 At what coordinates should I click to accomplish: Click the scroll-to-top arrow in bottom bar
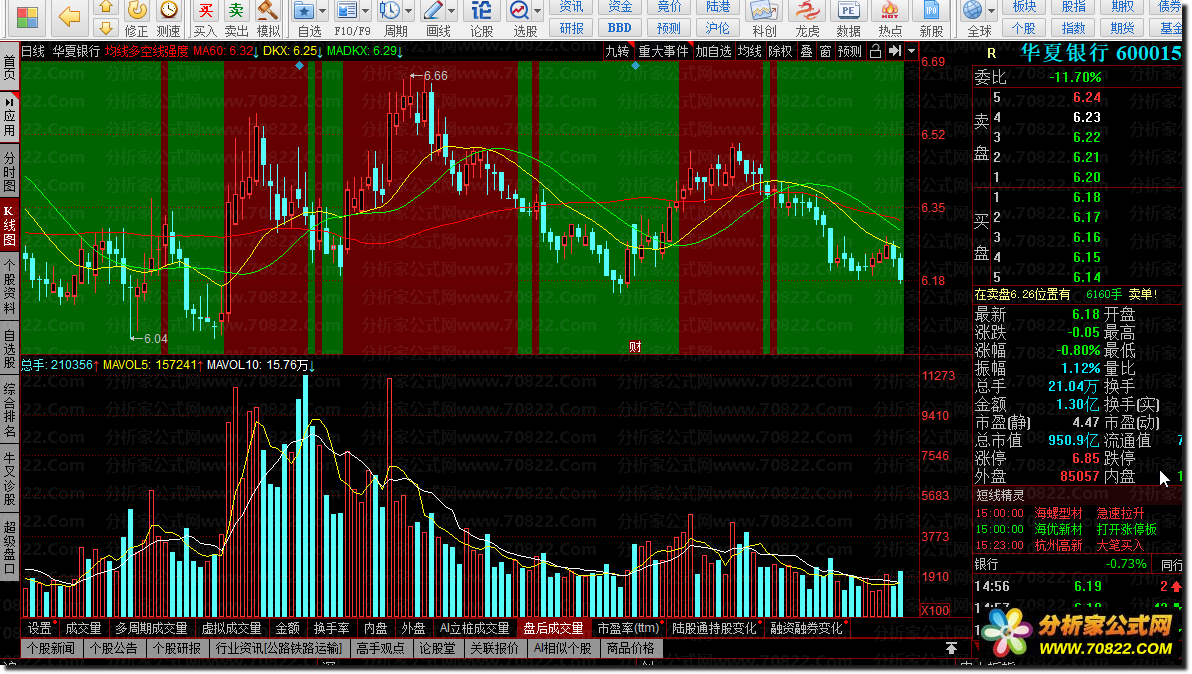951,647
